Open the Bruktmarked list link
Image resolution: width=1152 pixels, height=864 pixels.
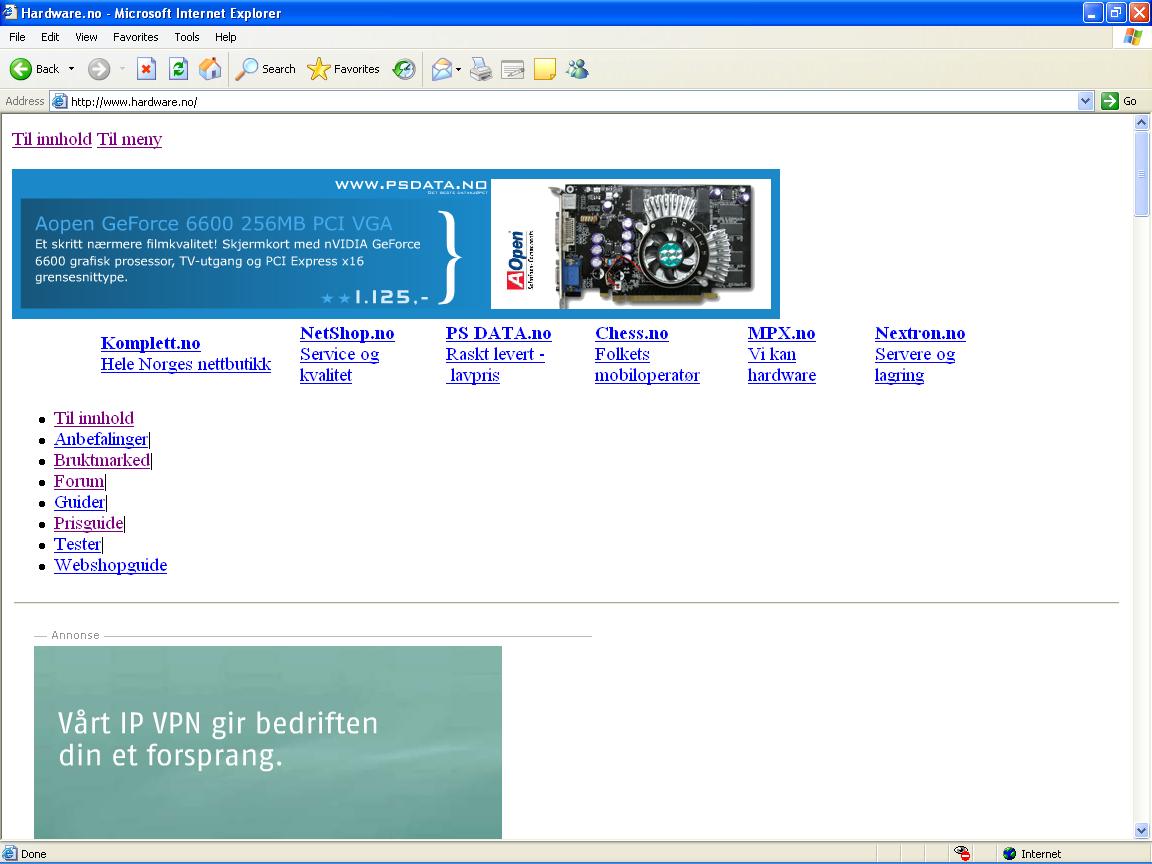(x=101, y=461)
